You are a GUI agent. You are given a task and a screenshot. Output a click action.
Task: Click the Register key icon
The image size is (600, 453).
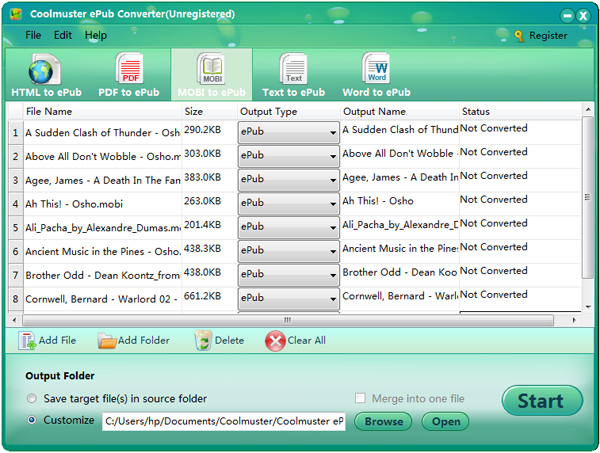point(519,36)
